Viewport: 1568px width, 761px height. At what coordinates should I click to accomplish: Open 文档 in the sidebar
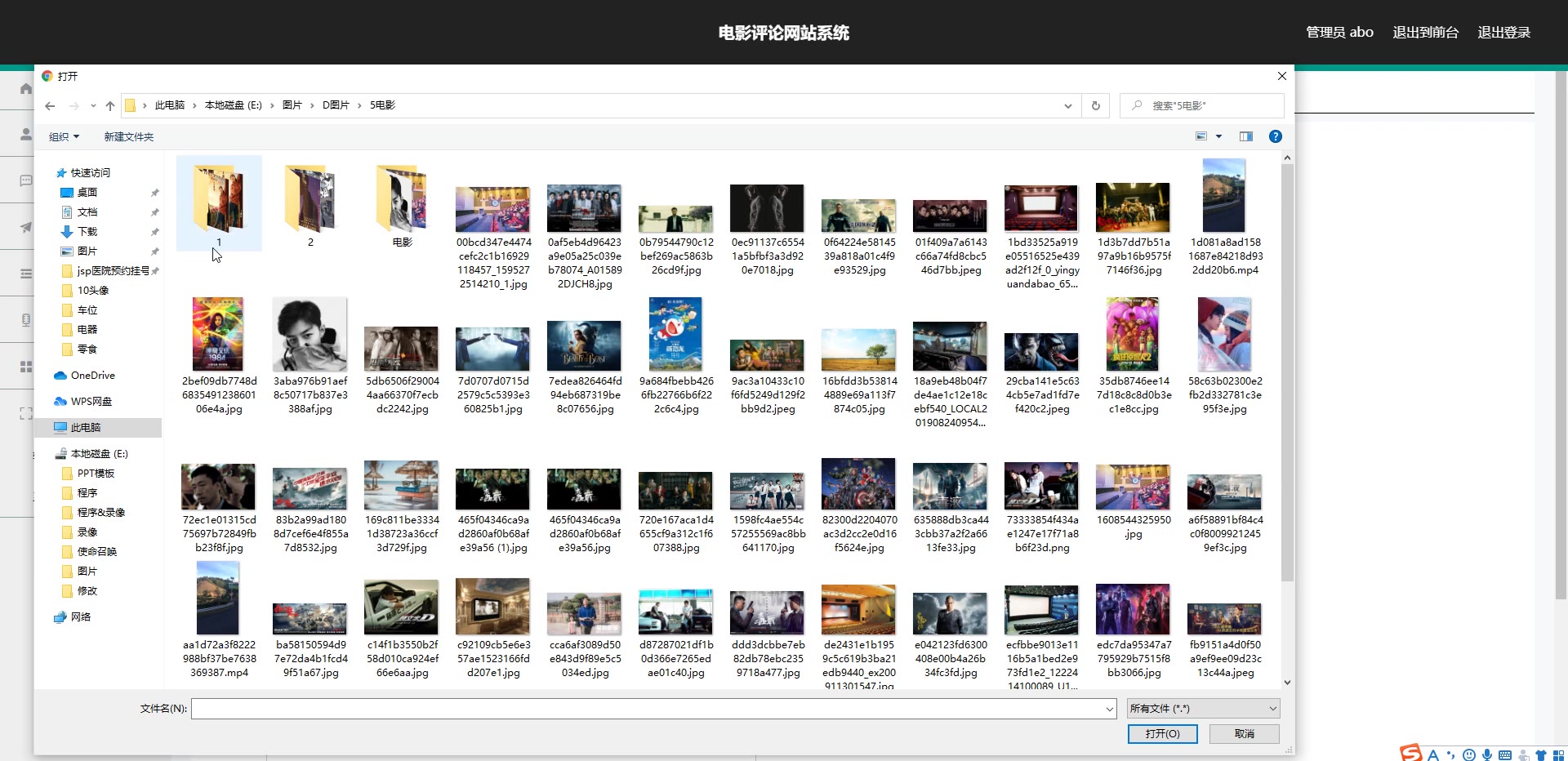tap(87, 212)
